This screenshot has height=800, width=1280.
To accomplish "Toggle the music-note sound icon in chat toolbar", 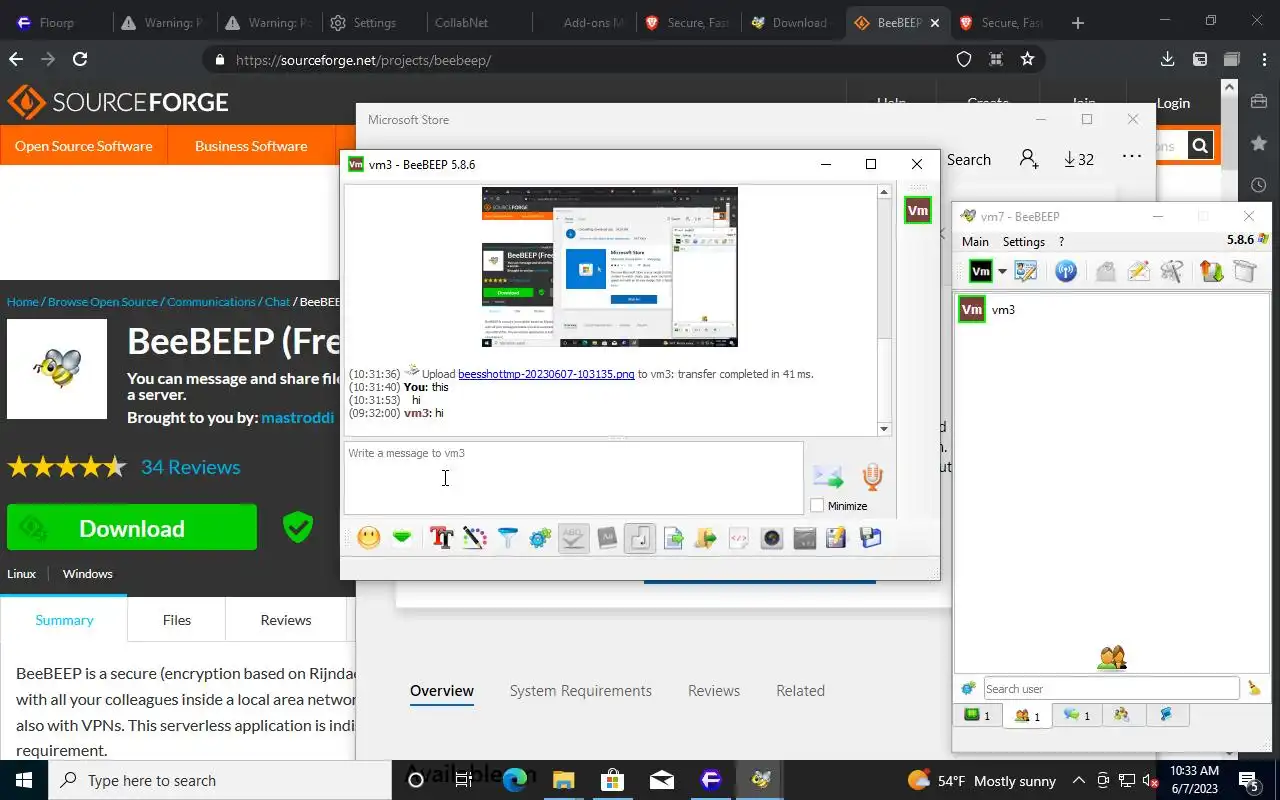I will [640, 538].
